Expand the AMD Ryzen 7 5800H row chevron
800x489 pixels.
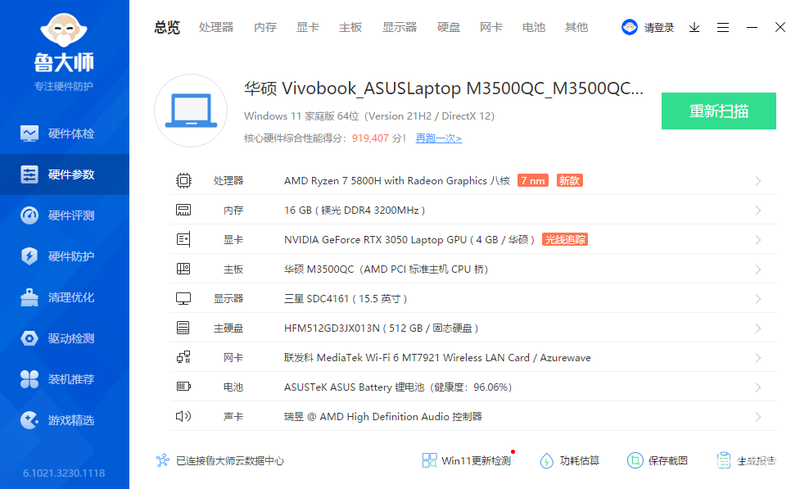[758, 181]
